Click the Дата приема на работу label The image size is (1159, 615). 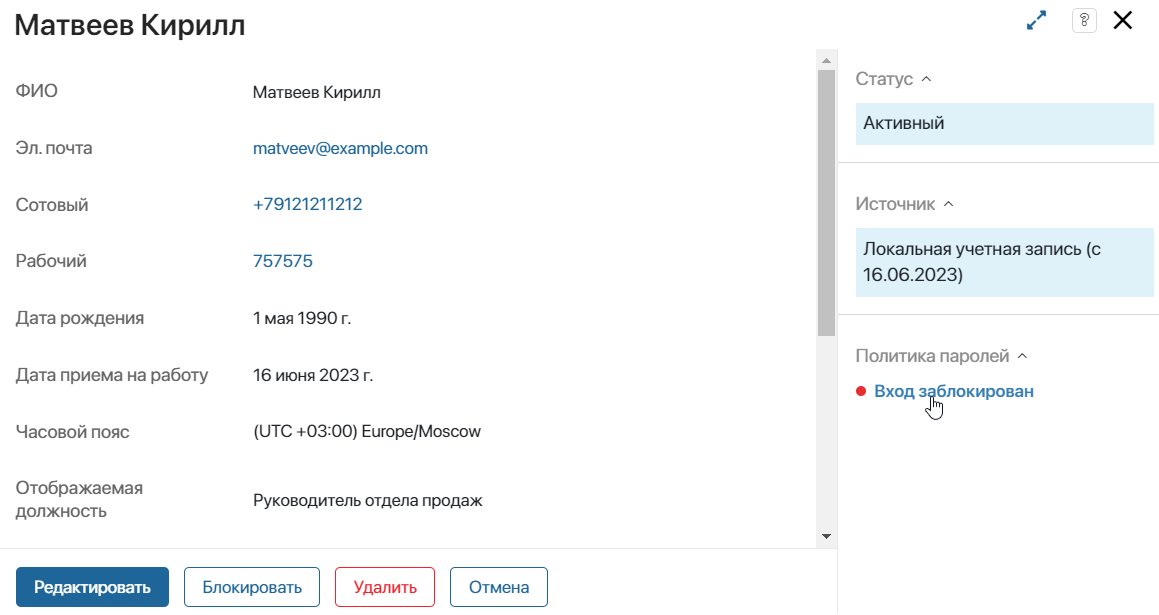tap(112, 375)
